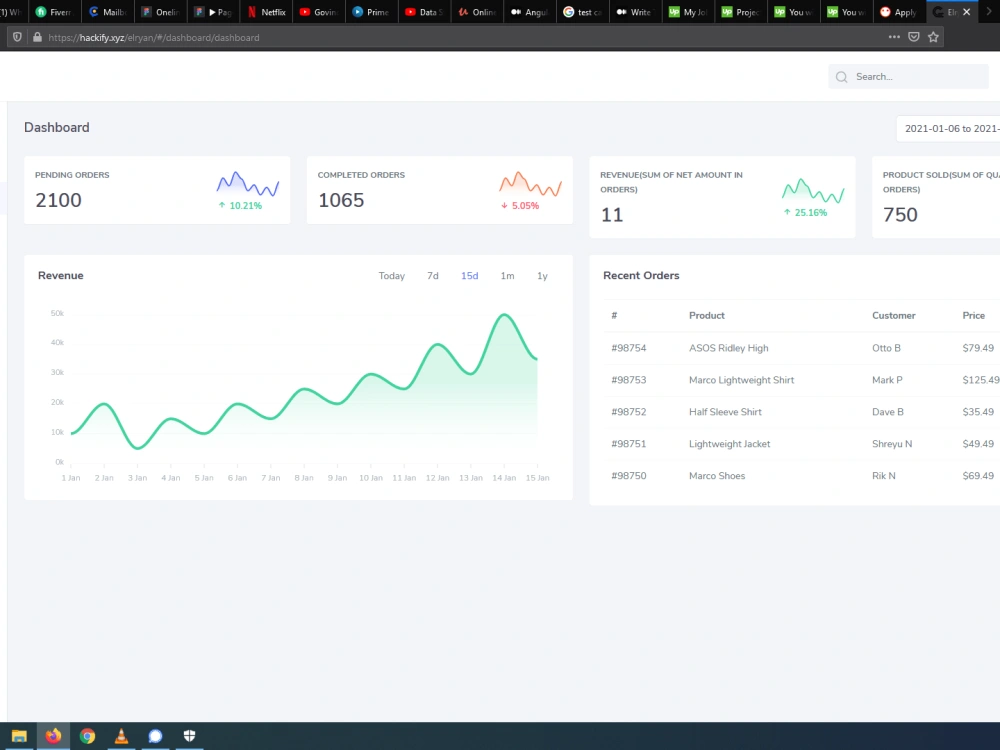This screenshot has width=1000, height=750.
Task: Click the padlock icon in the address bar
Action: 35,36
